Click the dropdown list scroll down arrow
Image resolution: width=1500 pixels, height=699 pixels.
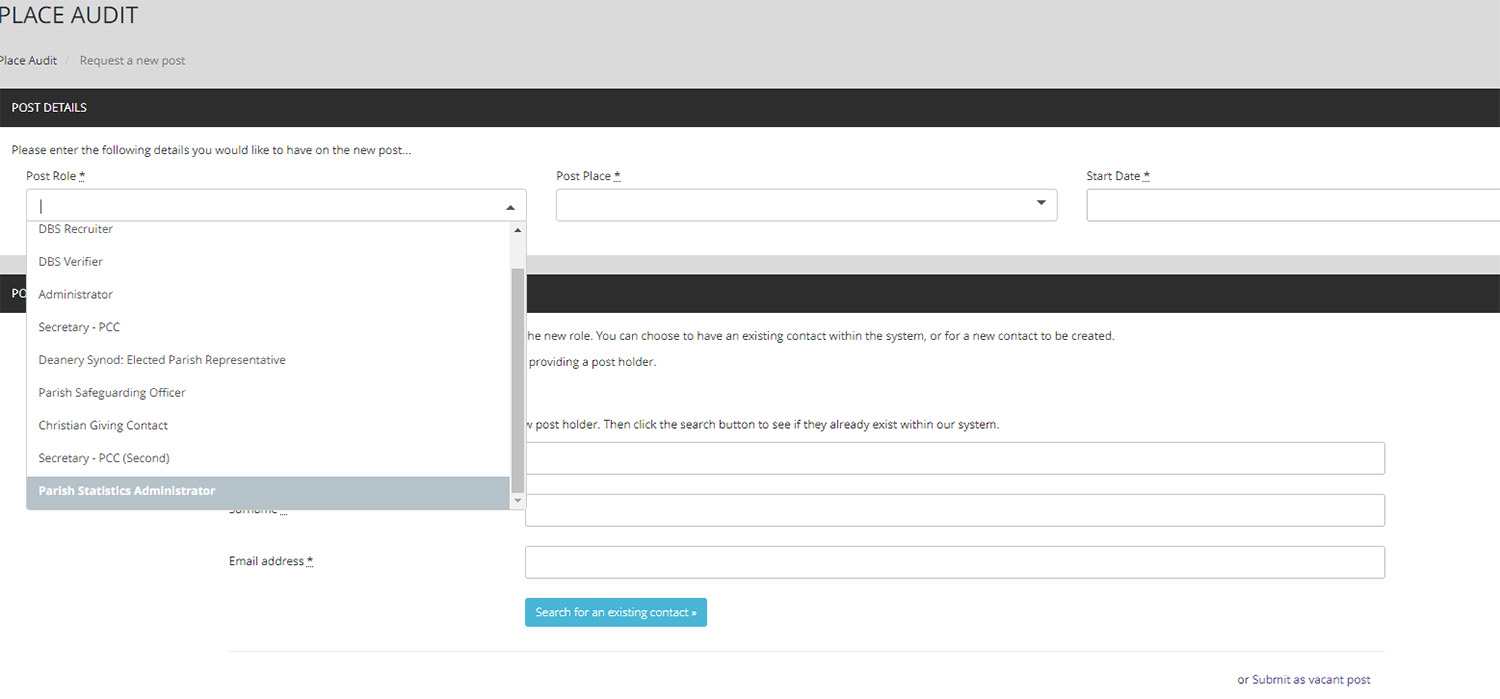[518, 500]
